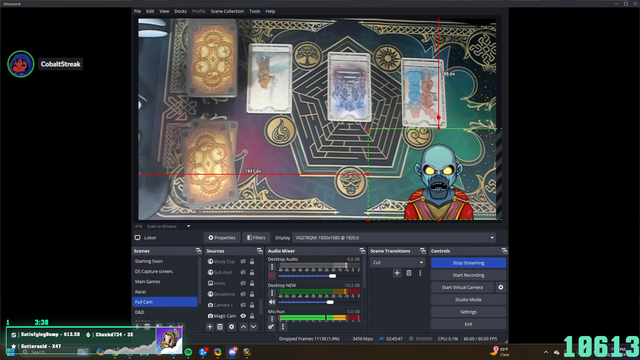This screenshot has width=640, height=360.
Task: Pop out the Sources dock
Action: [x=260, y=251]
